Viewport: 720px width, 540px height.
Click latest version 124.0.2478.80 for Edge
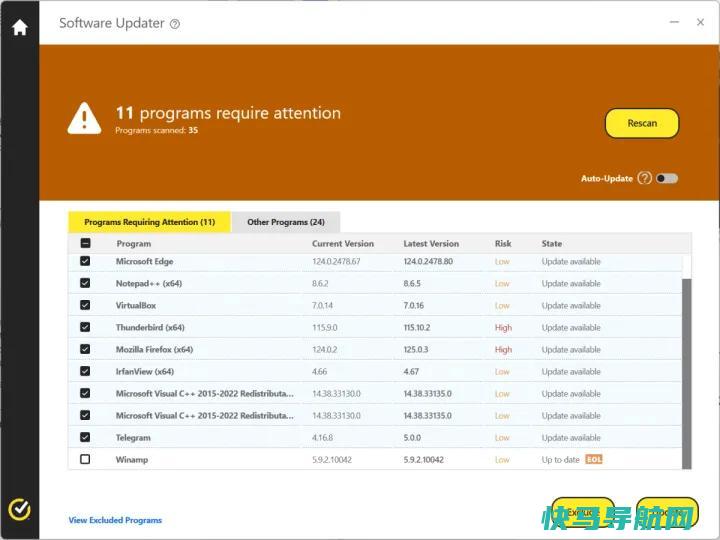point(428,261)
